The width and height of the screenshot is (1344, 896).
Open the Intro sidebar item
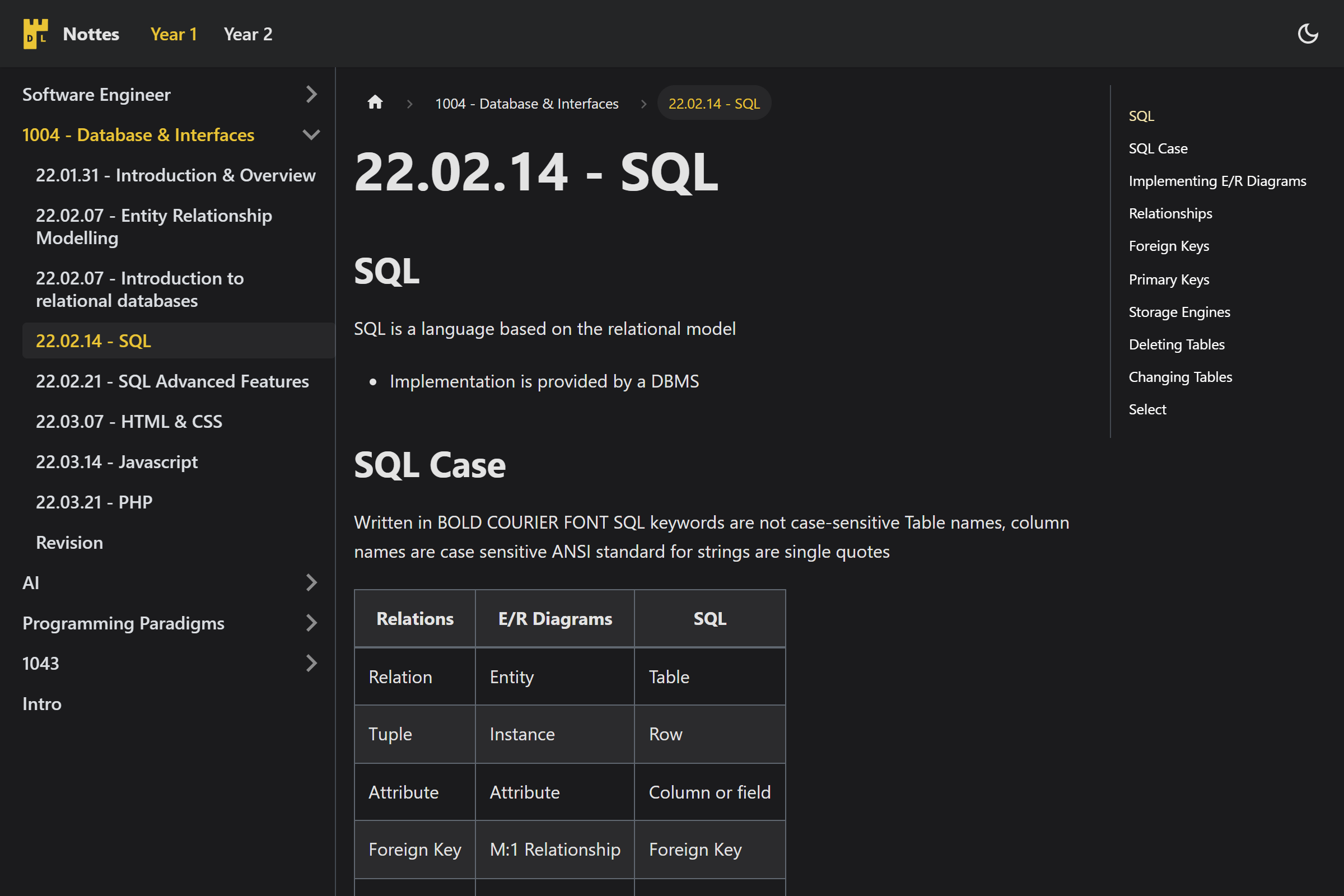pos(41,704)
